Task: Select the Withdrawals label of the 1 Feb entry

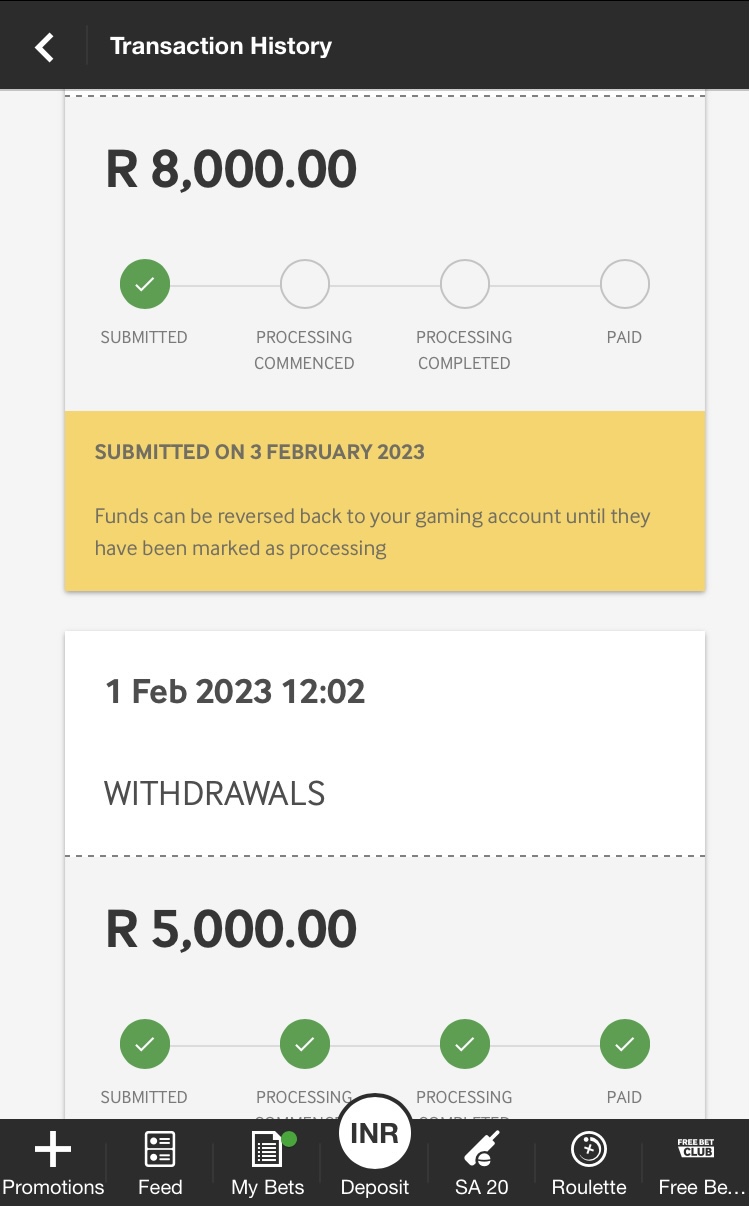Action: click(x=215, y=794)
